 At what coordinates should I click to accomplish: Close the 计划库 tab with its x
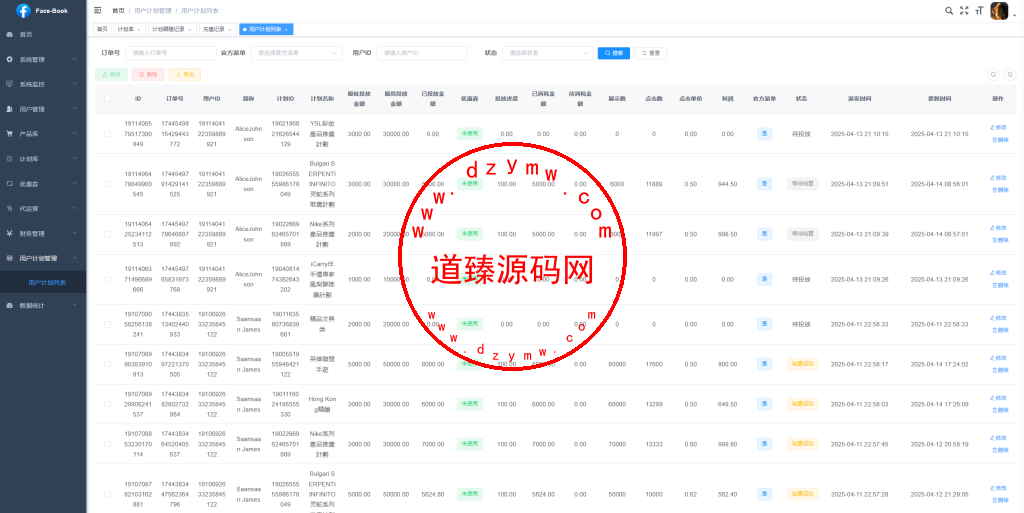coord(139,30)
